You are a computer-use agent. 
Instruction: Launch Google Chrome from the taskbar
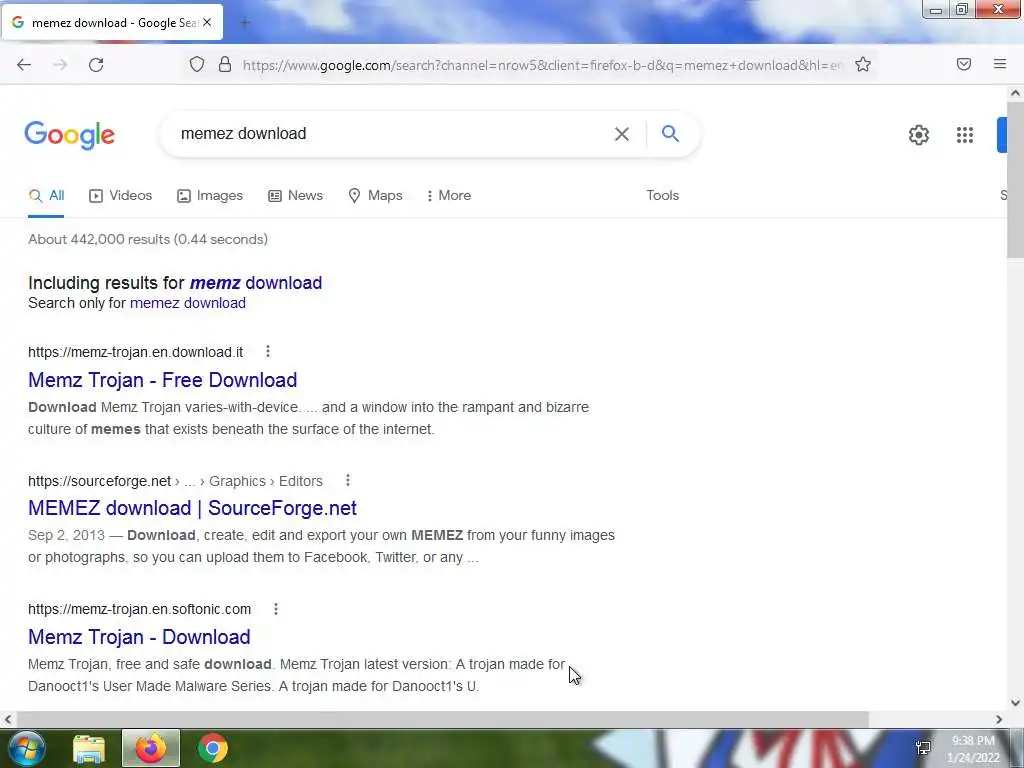pos(212,749)
